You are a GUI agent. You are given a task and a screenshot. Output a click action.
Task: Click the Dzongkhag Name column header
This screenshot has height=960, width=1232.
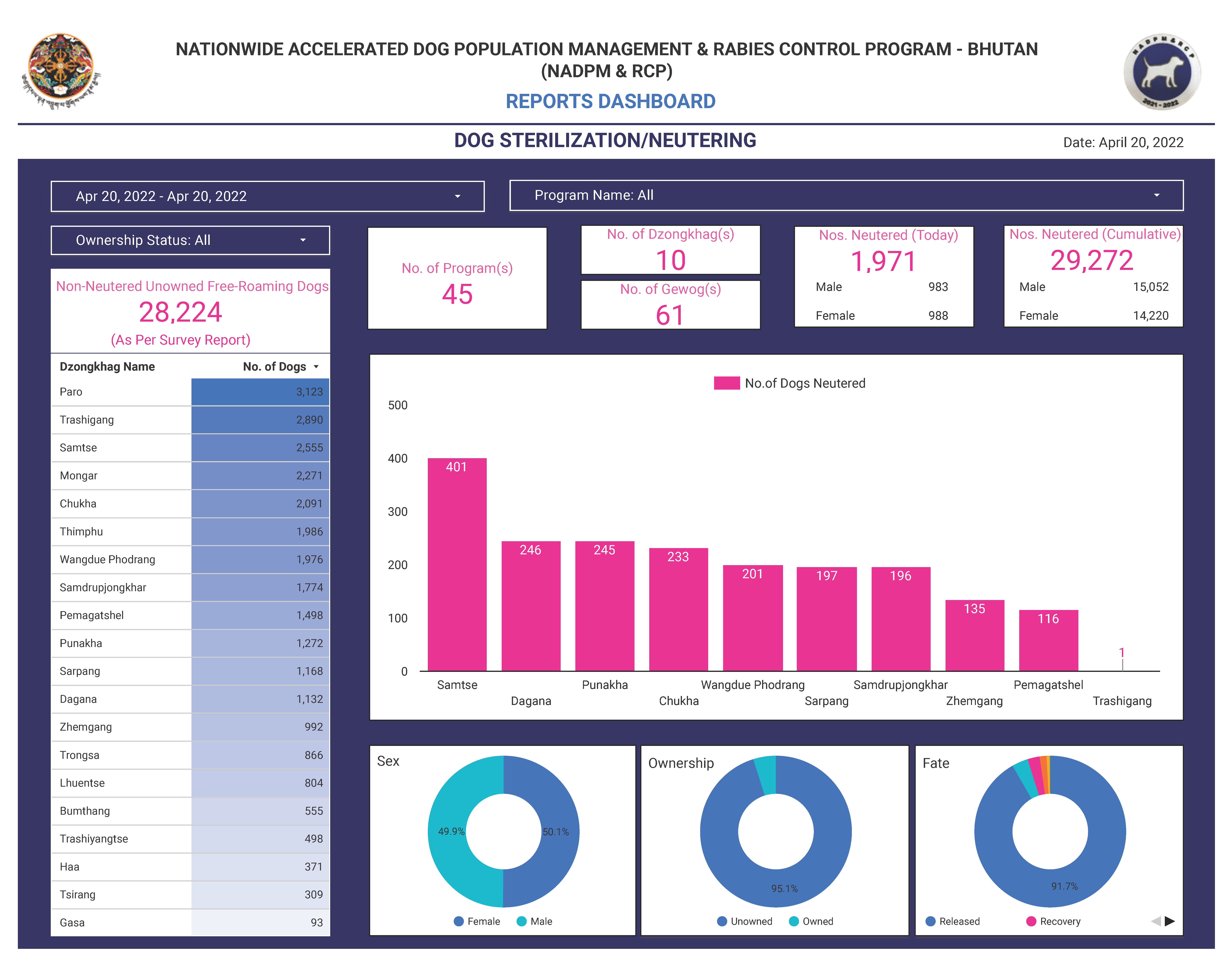(x=107, y=367)
